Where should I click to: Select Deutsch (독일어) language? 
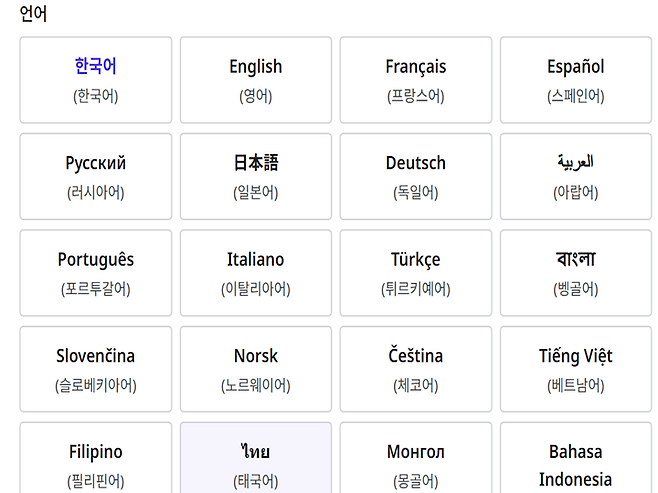coord(416,176)
